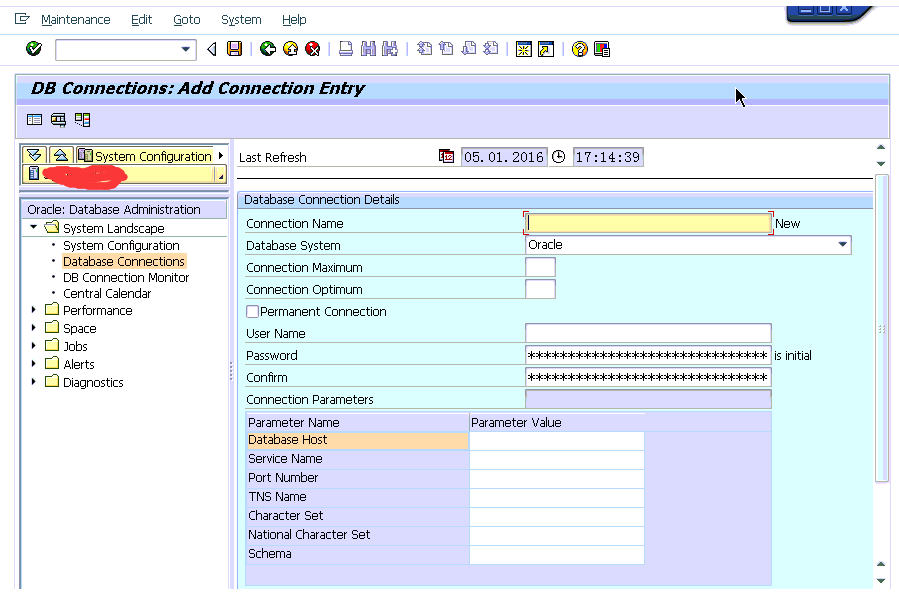Click the Help question mark icon
The image size is (899, 602).
(x=580, y=48)
